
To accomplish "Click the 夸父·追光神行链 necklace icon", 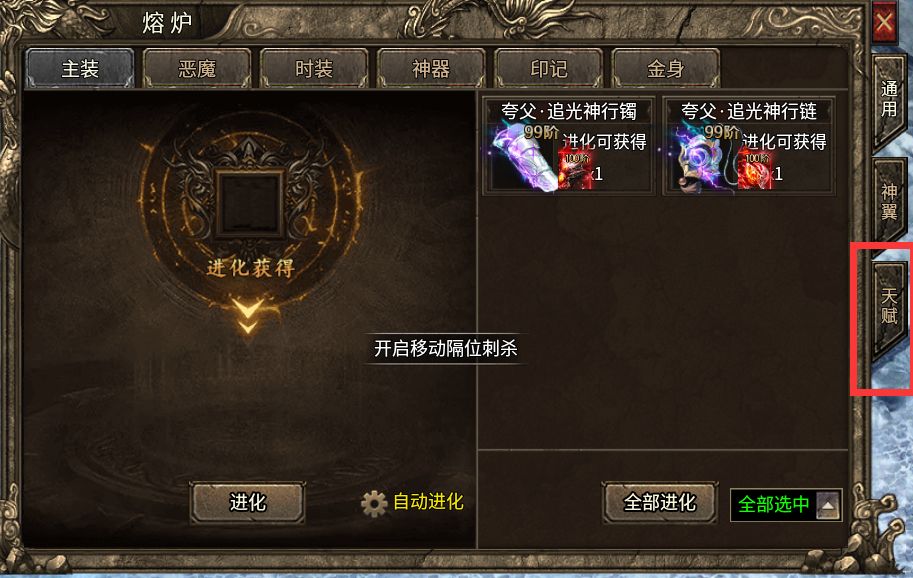I will pos(703,157).
